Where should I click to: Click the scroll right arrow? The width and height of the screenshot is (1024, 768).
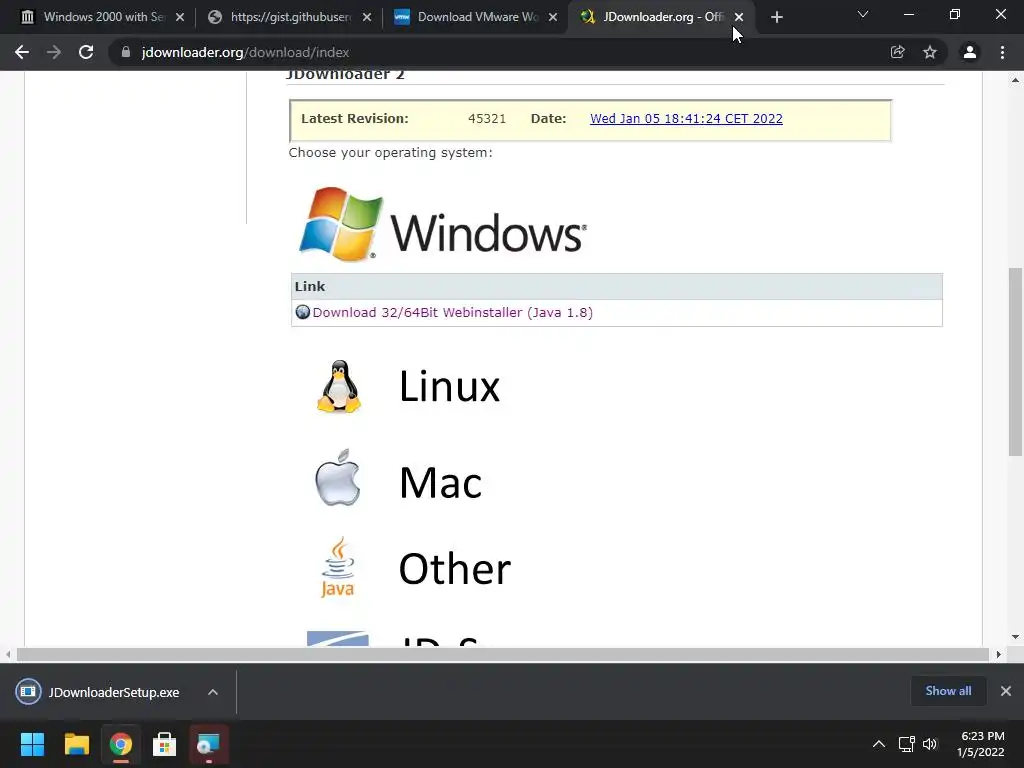pyautogui.click(x=999, y=654)
